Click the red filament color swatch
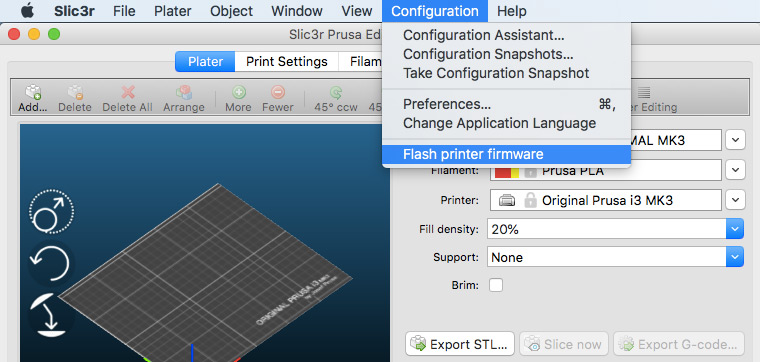 pyautogui.click(x=503, y=172)
